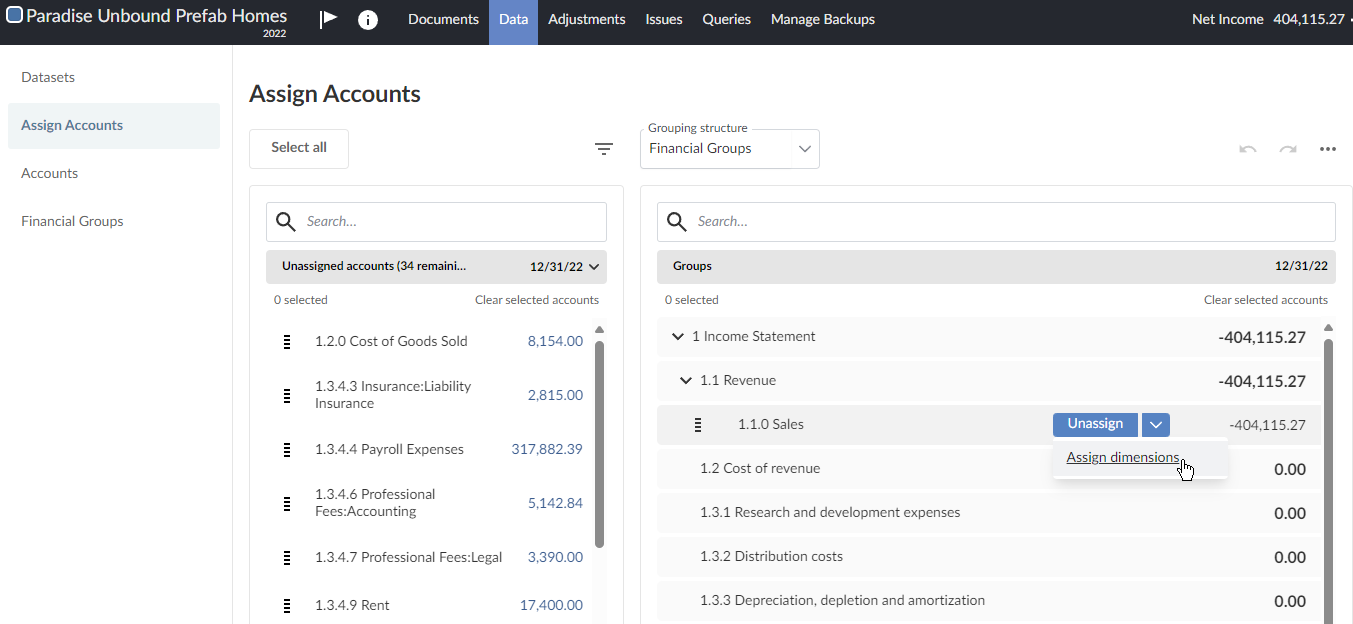Choose Assign dimensions from the menu
1353x624 pixels.
click(x=1122, y=458)
